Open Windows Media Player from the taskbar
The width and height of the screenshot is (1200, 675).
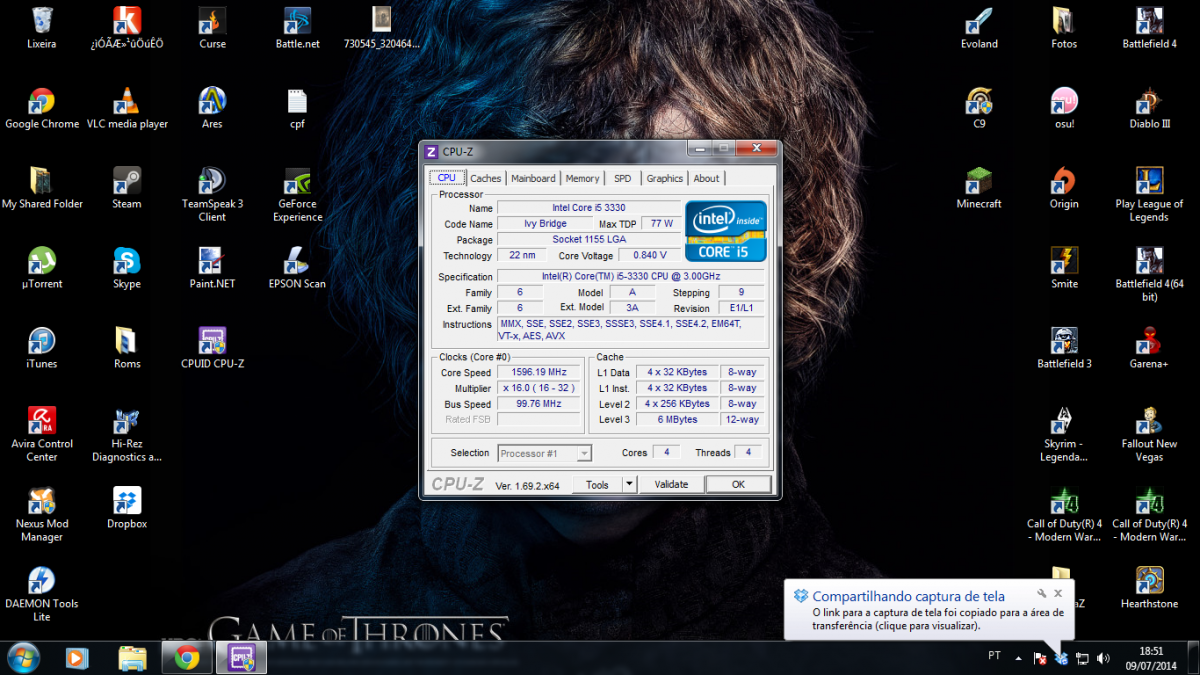(x=76, y=657)
